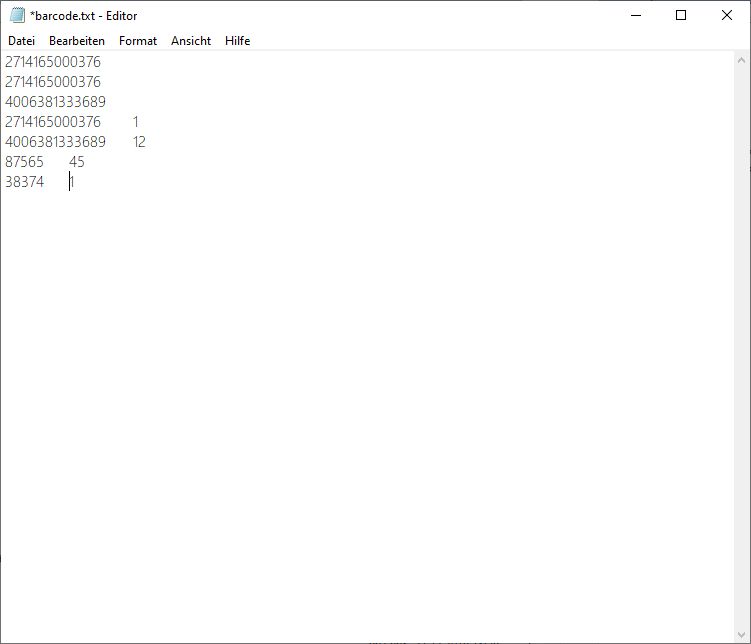Click 2714165000376 on the second line

pos(53,82)
